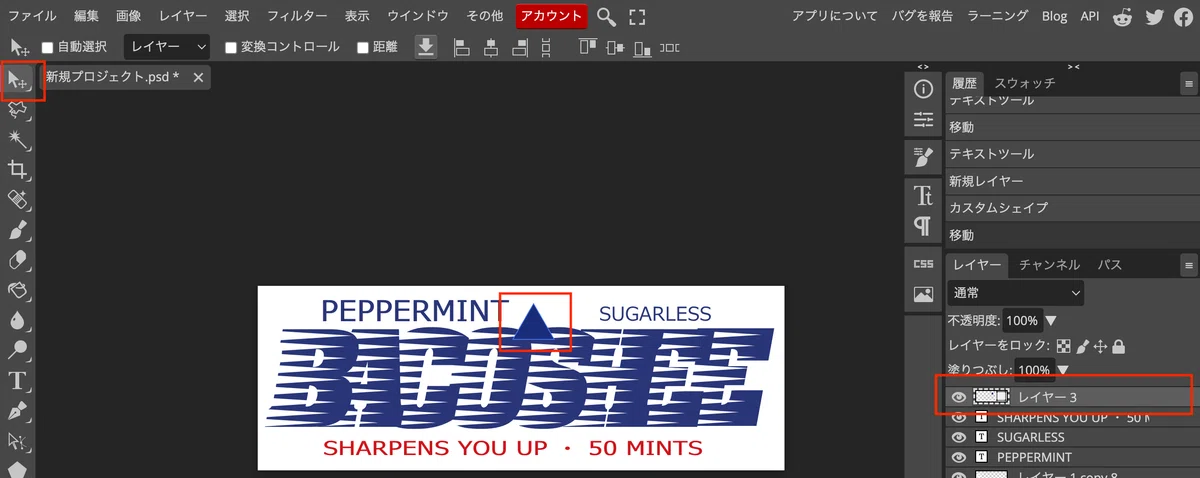Open the Reddit icon link
1200x478 pixels.
(1123, 16)
